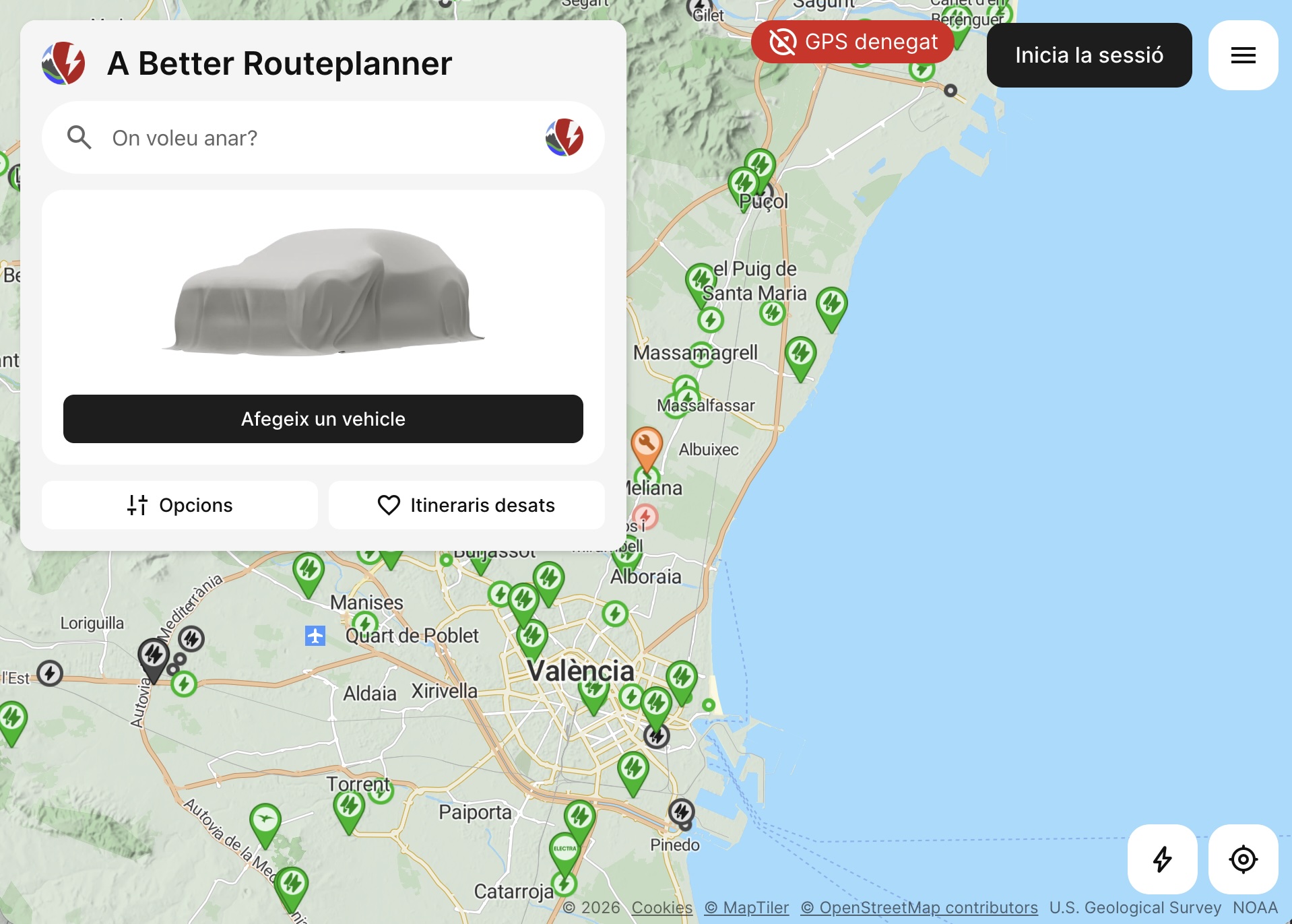Select the ELECTRA charger marker above Catarroja

564,851
